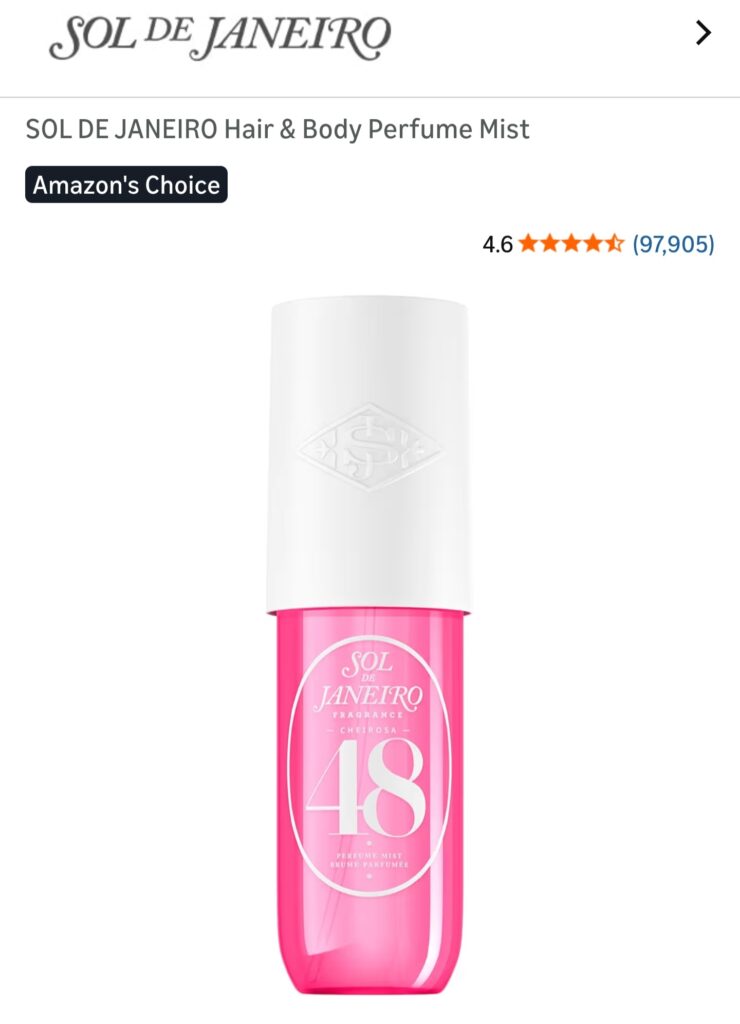Tap the Amazon's Choice badge
740x1024 pixels.
click(x=126, y=185)
